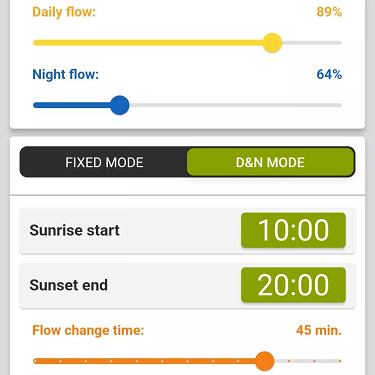
Task: Click the Daily flow label
Action: [64, 12]
